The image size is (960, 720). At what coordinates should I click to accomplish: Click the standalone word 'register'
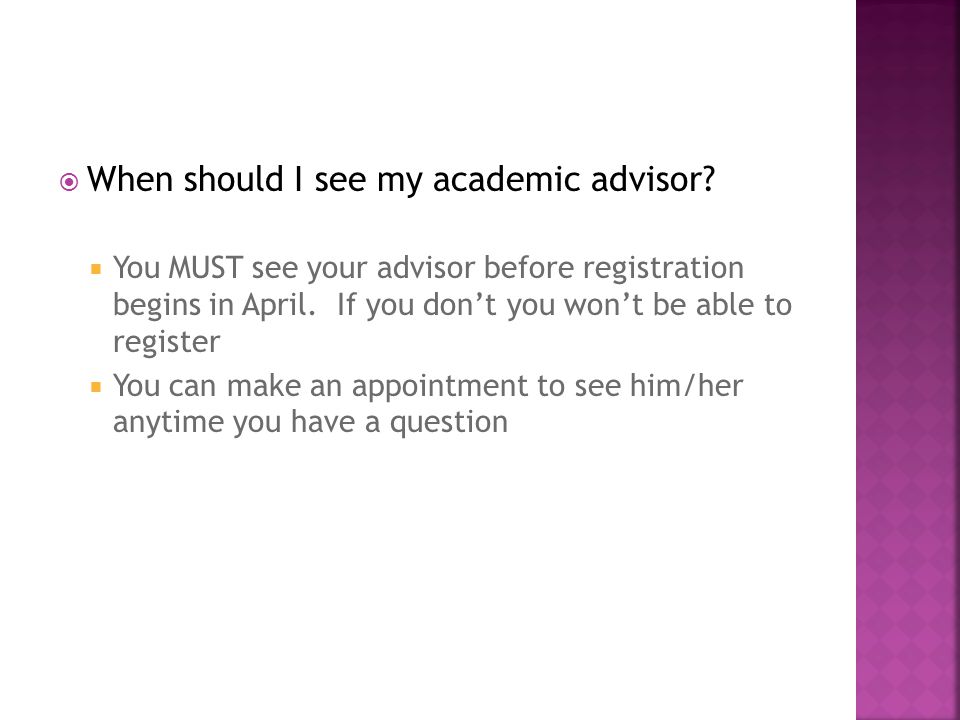point(167,343)
